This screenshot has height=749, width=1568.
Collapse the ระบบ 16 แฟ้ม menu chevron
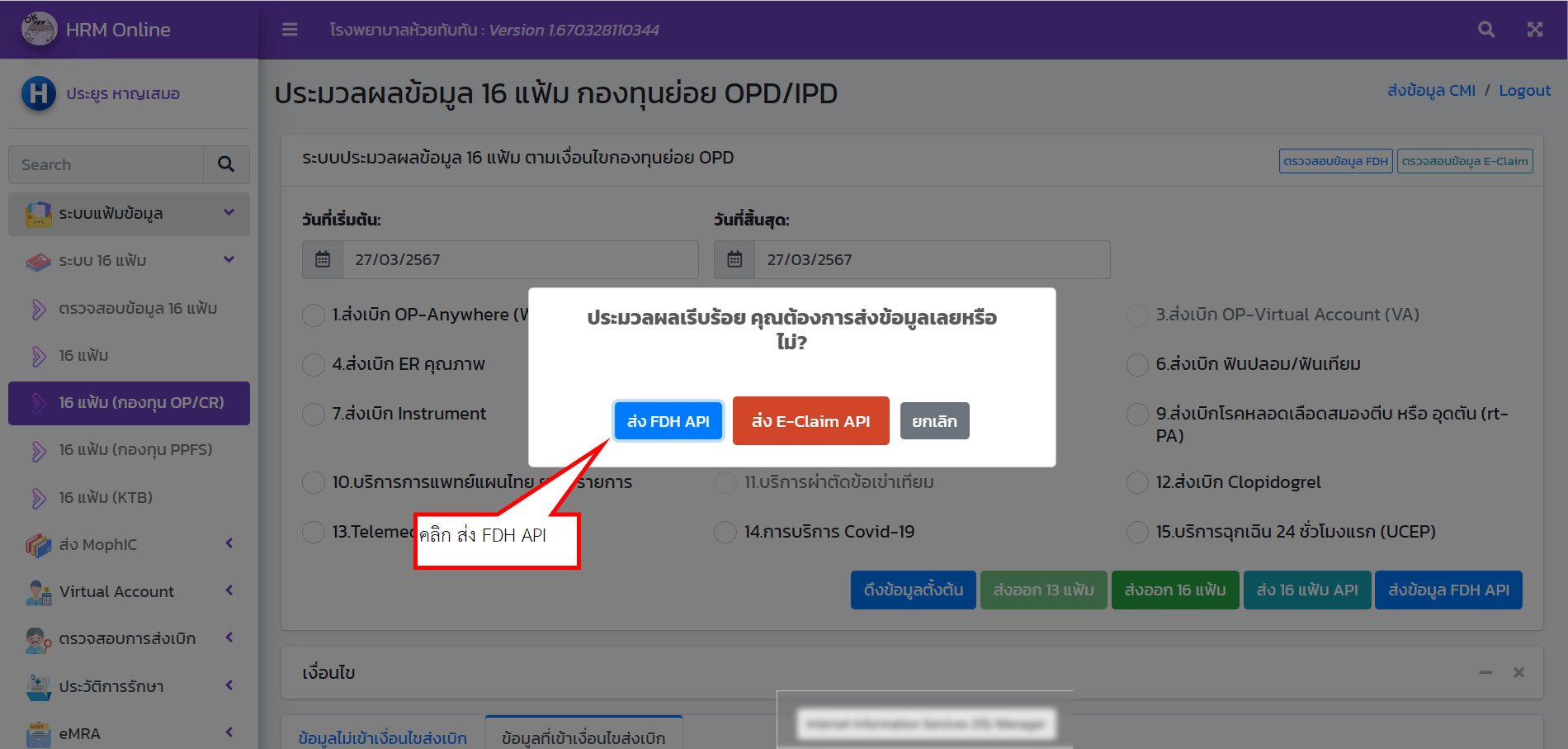pyautogui.click(x=229, y=259)
